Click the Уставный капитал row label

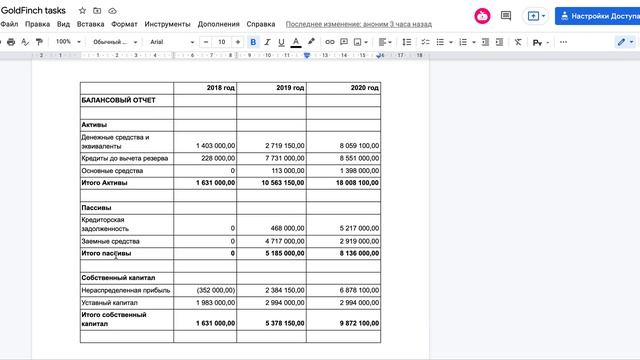click(109, 303)
